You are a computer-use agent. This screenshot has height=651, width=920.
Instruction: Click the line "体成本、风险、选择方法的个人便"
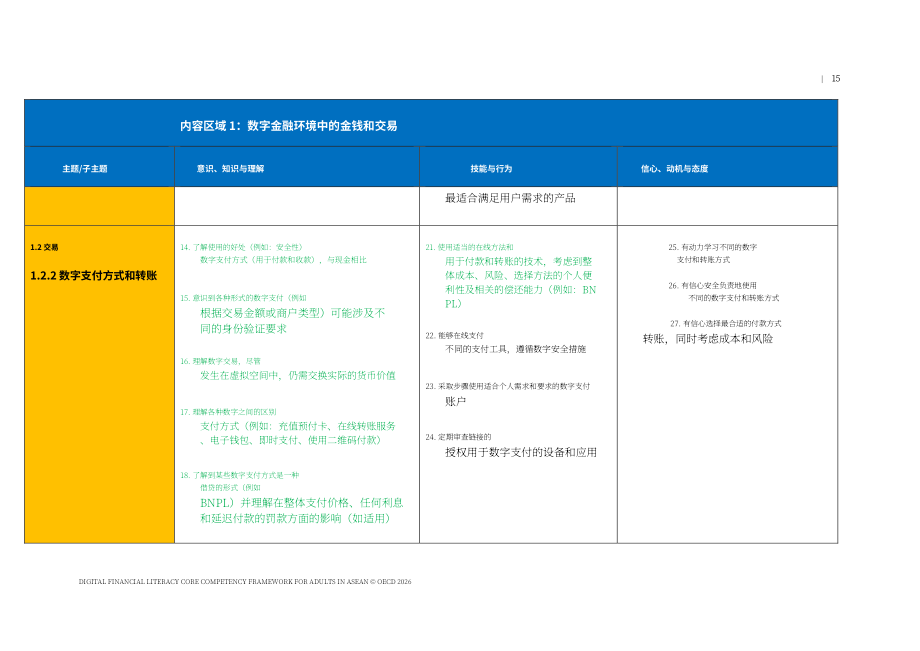click(519, 276)
